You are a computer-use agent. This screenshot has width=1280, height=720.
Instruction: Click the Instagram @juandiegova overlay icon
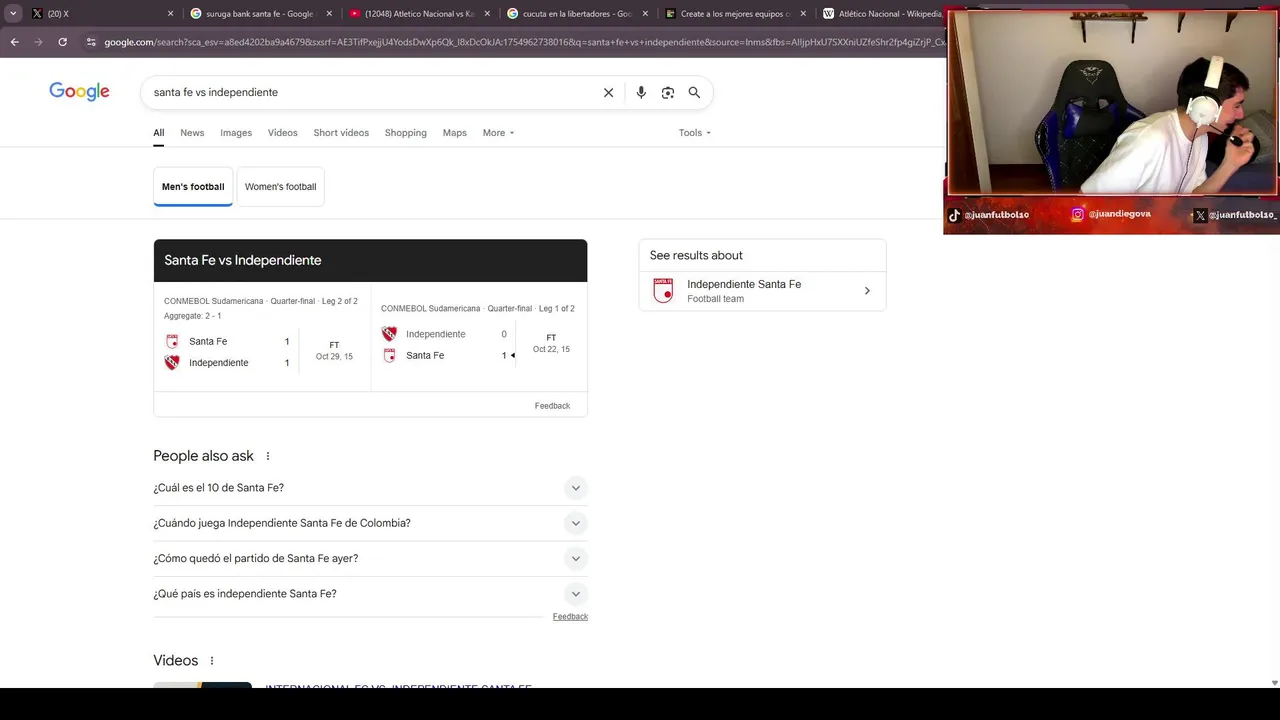point(1078,214)
